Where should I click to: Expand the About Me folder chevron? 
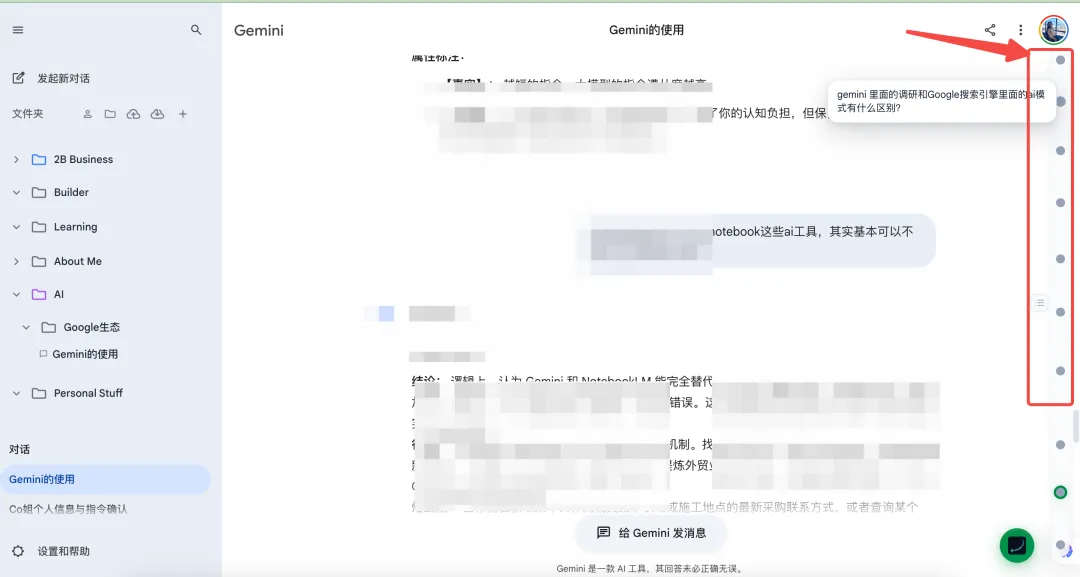pyautogui.click(x=17, y=262)
